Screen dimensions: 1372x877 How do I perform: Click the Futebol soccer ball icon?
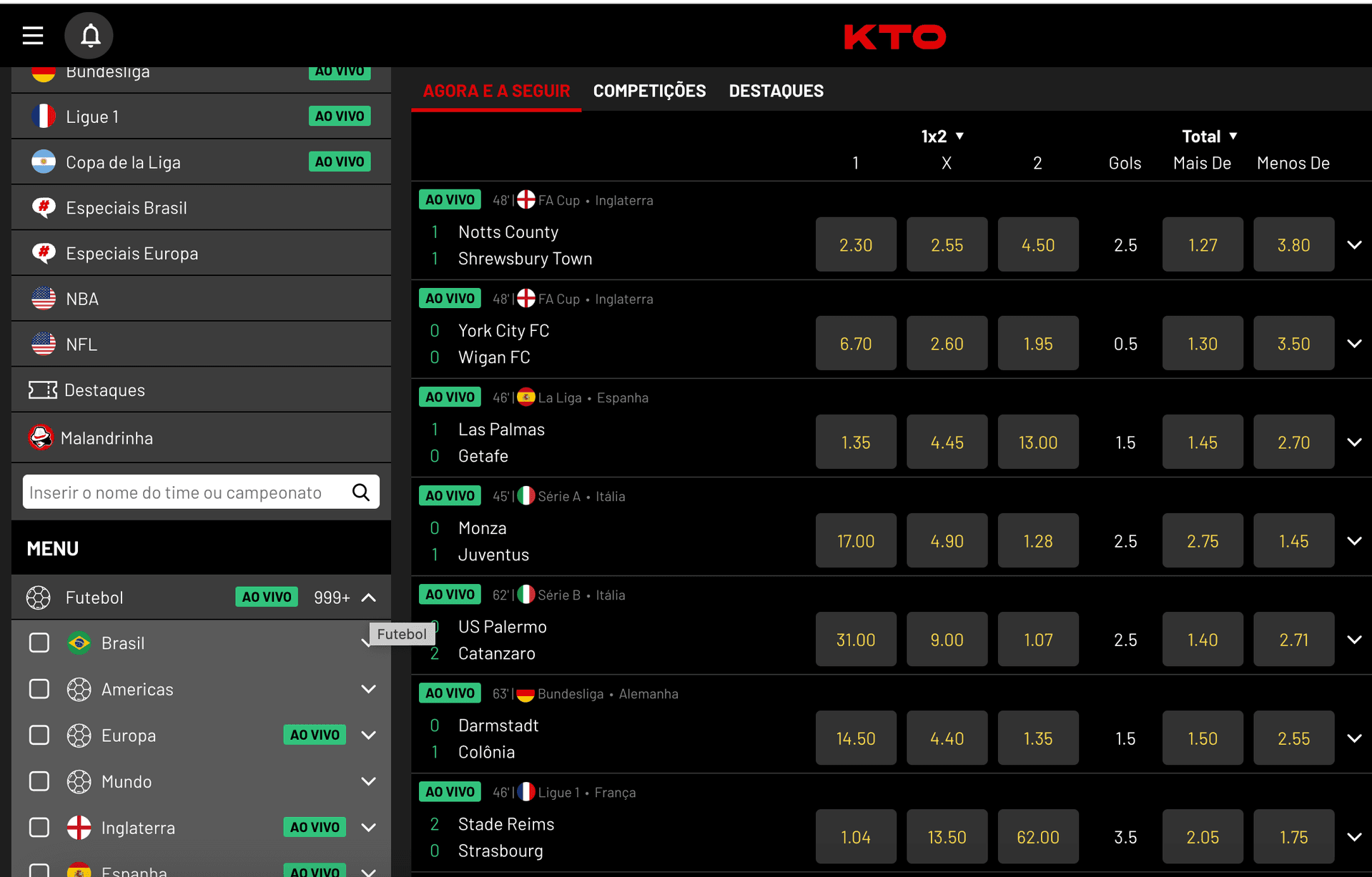coord(39,597)
